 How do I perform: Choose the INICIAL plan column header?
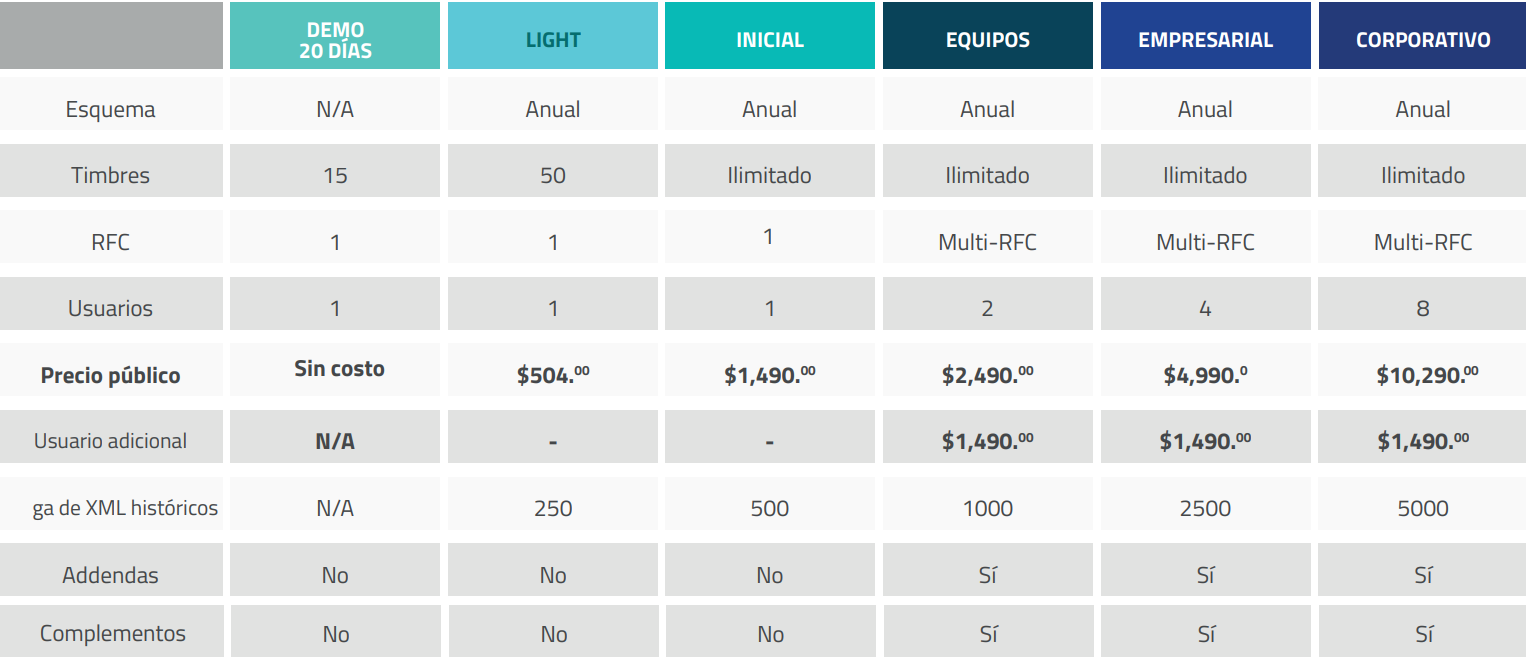(x=770, y=36)
